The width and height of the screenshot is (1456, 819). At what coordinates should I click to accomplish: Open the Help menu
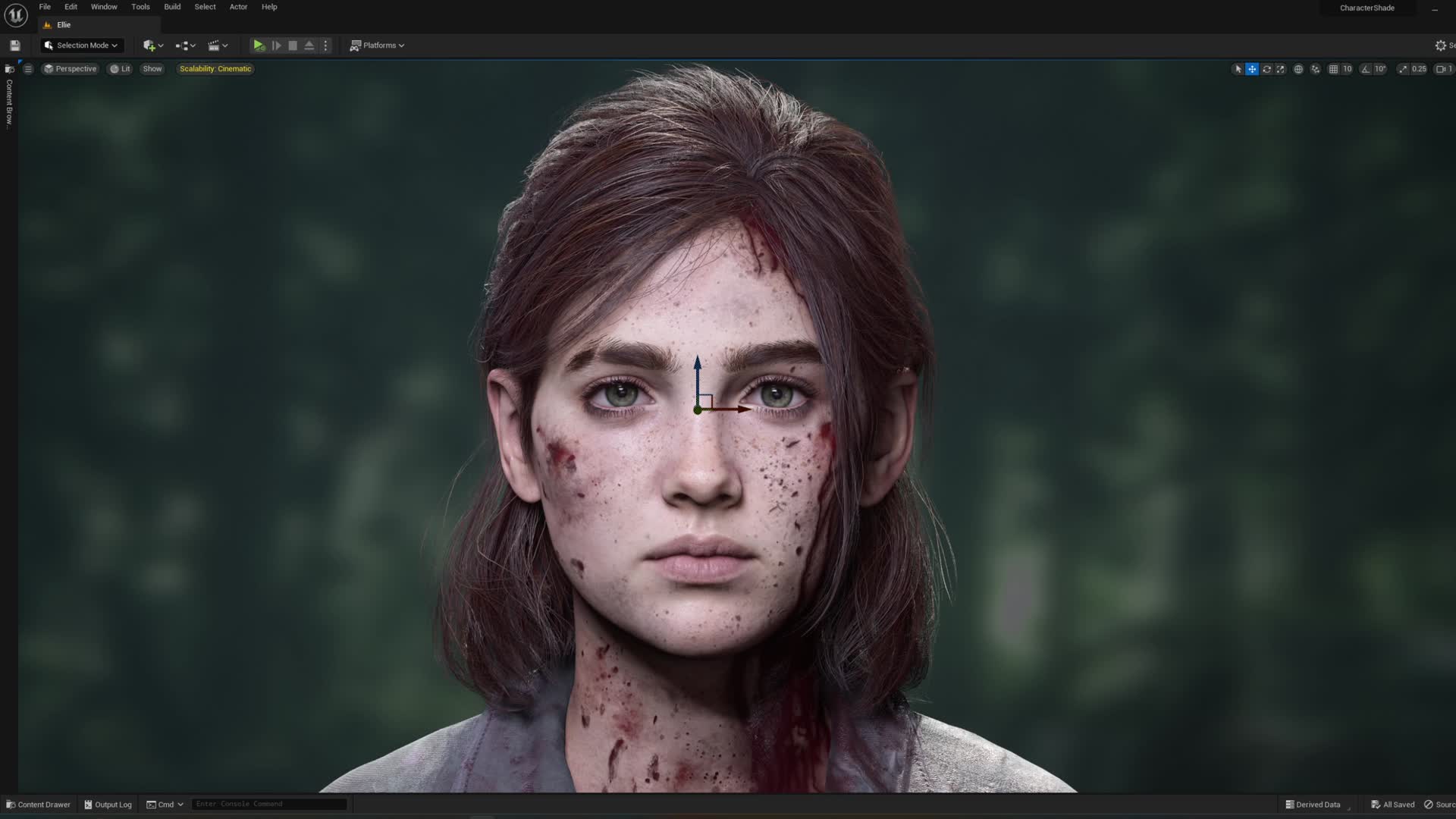[x=269, y=7]
